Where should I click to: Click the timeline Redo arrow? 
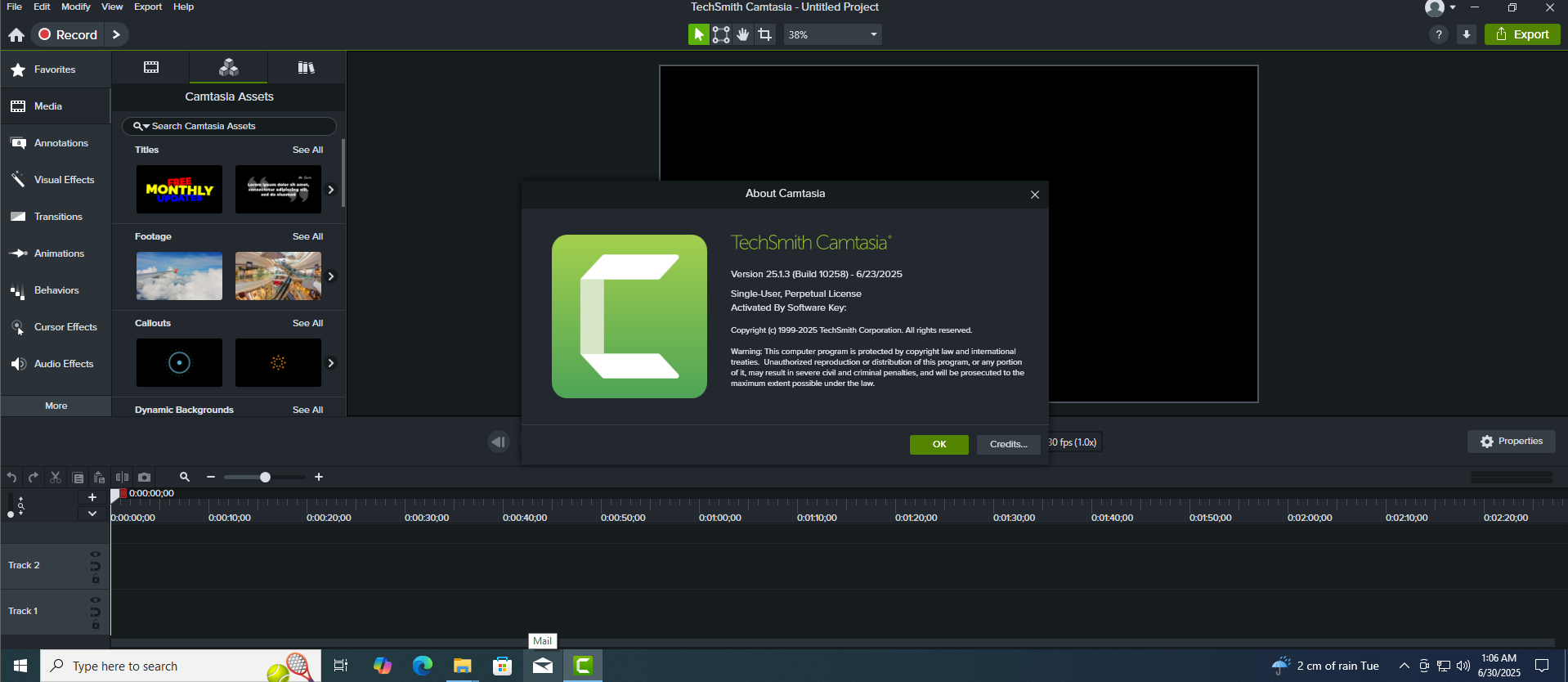34,477
